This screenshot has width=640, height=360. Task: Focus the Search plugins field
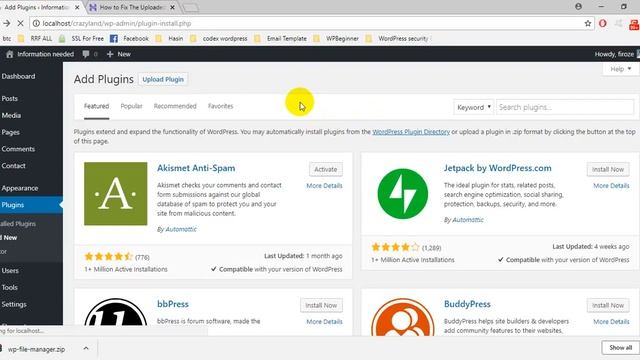(x=565, y=107)
